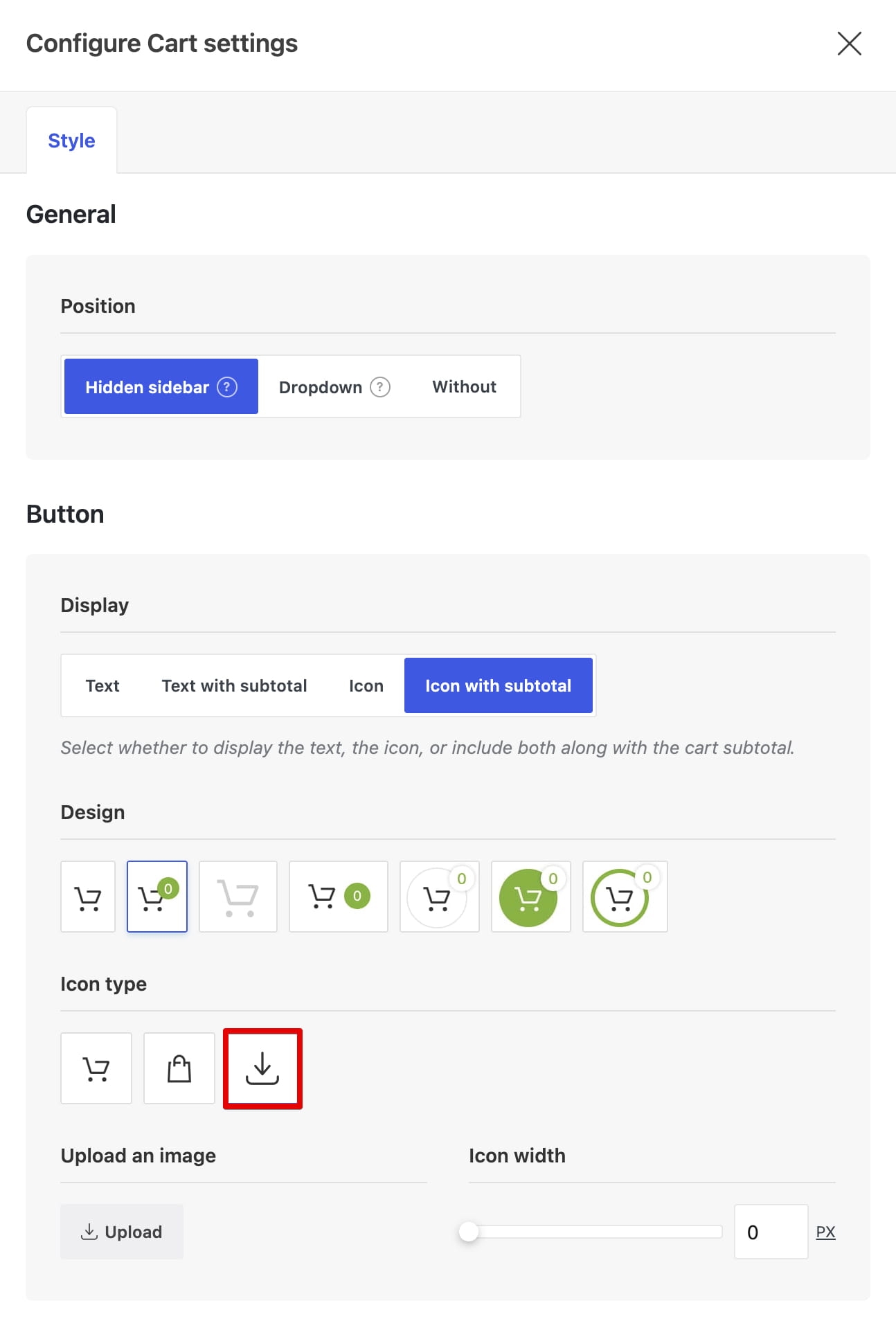Screen dimensions: 896x1321
Task: Focus the icon width number field
Action: click(x=771, y=1232)
